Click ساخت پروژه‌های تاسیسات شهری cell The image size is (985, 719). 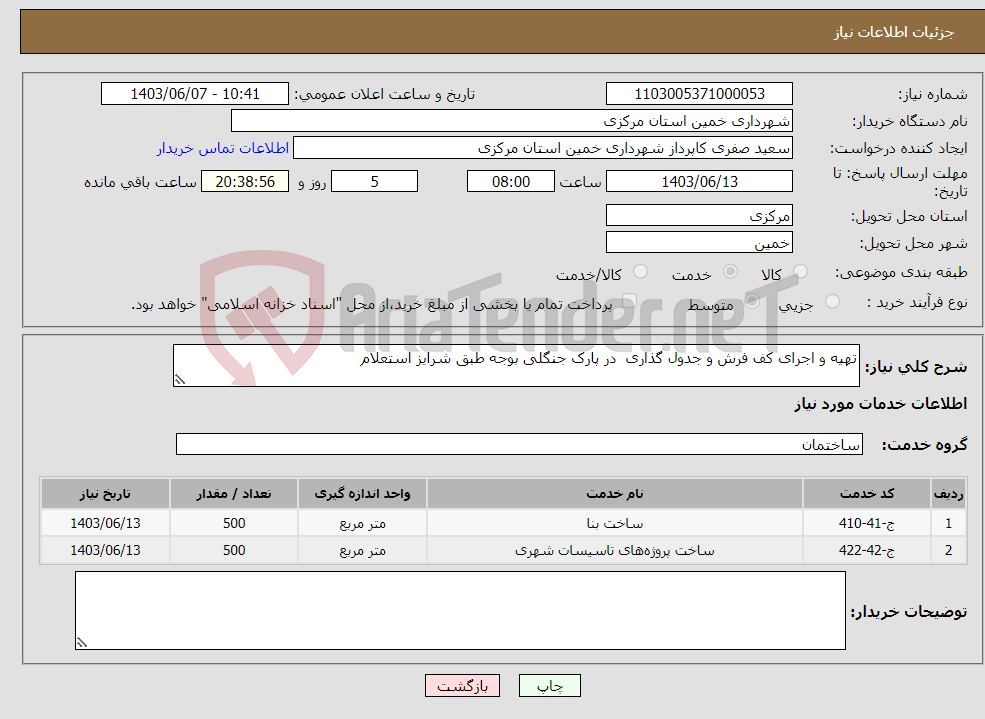(x=615, y=550)
